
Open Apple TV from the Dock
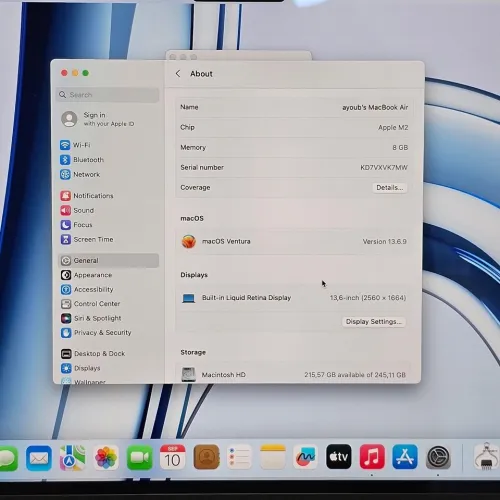pos(339,457)
